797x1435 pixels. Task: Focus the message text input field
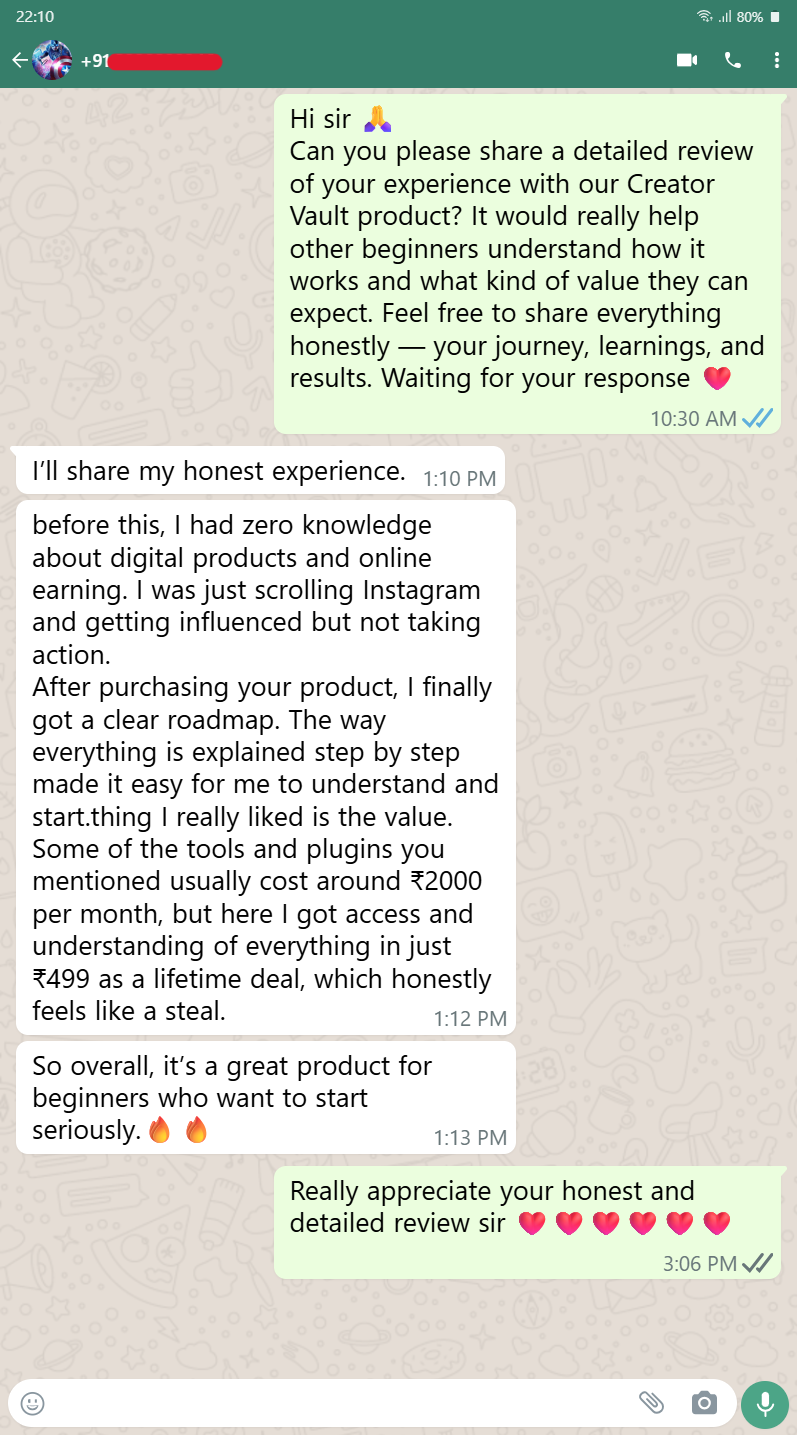click(330, 1403)
